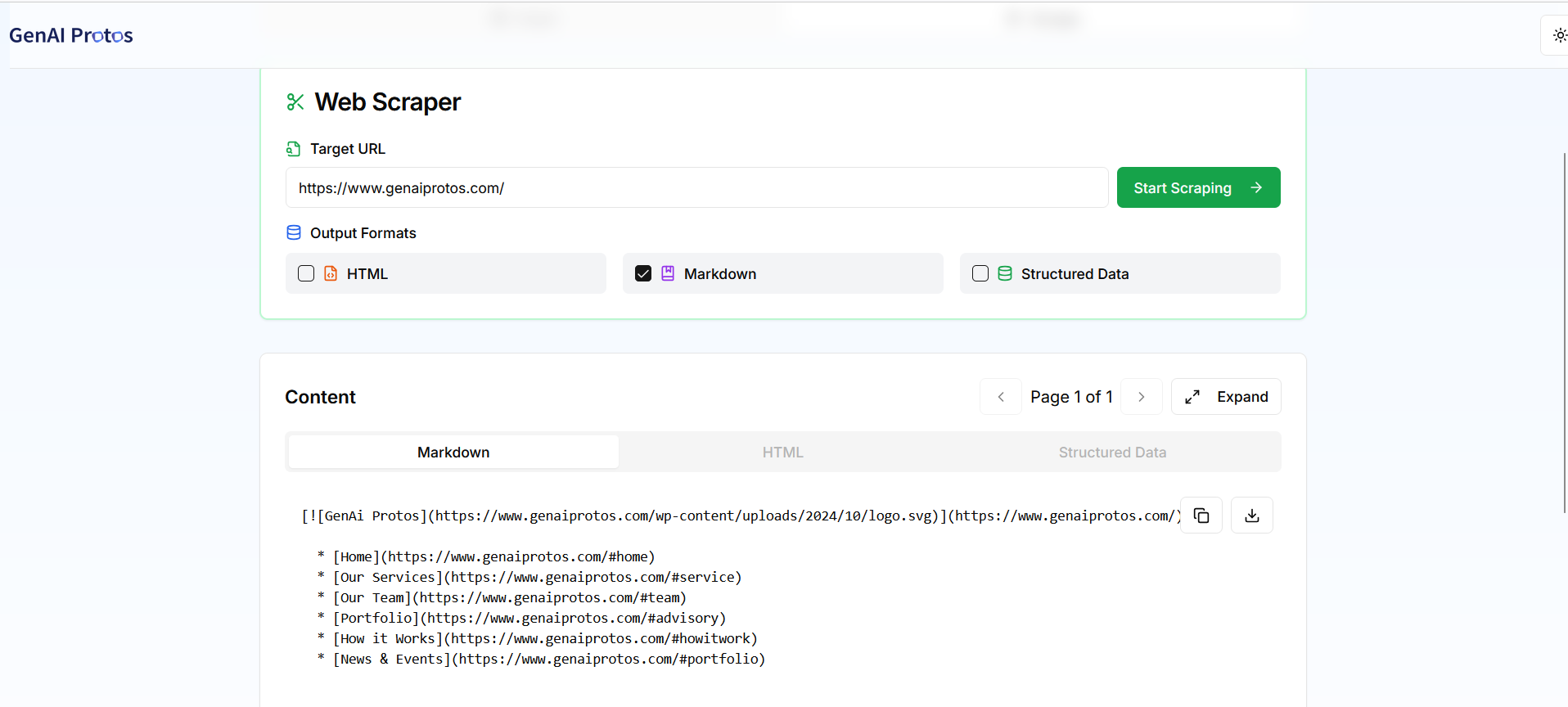Click the [How it Works] markdown line
Viewport: 1568px width, 707px height.
coord(538,638)
